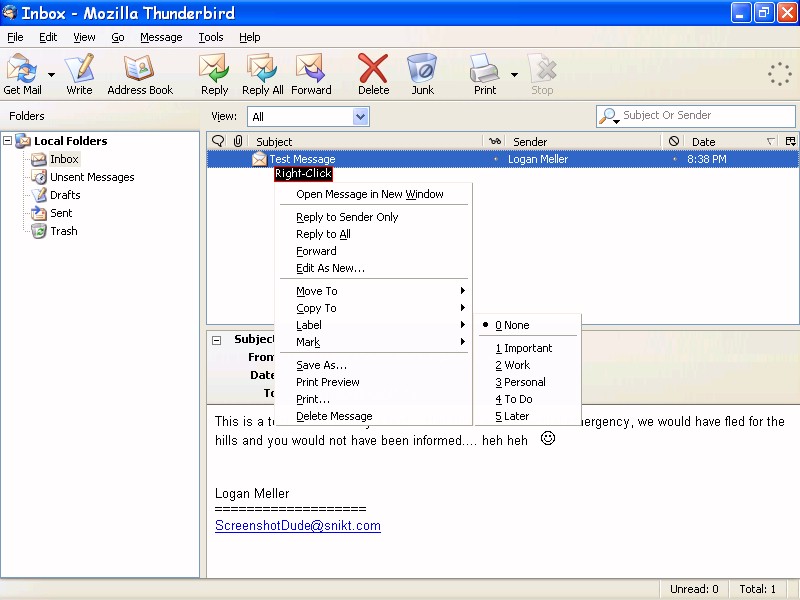
Task: Collapse the Local Folders tree
Action: pos(8,140)
